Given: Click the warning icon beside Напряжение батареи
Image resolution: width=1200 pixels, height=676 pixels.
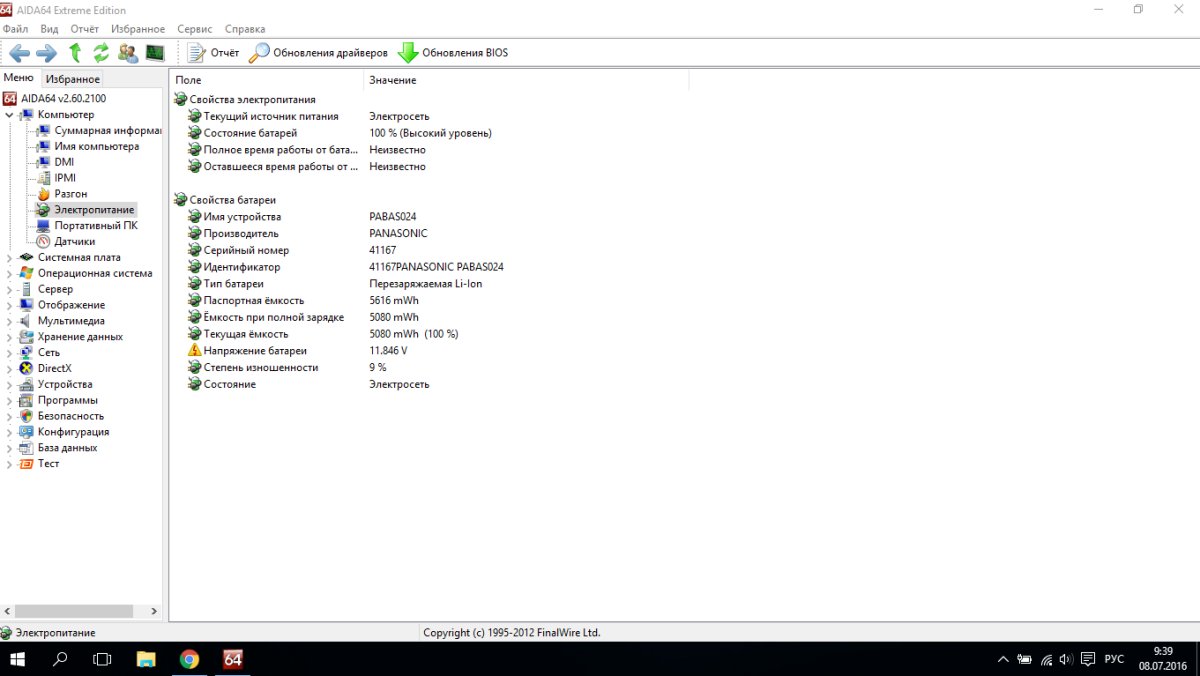Looking at the screenshot, I should tap(195, 351).
